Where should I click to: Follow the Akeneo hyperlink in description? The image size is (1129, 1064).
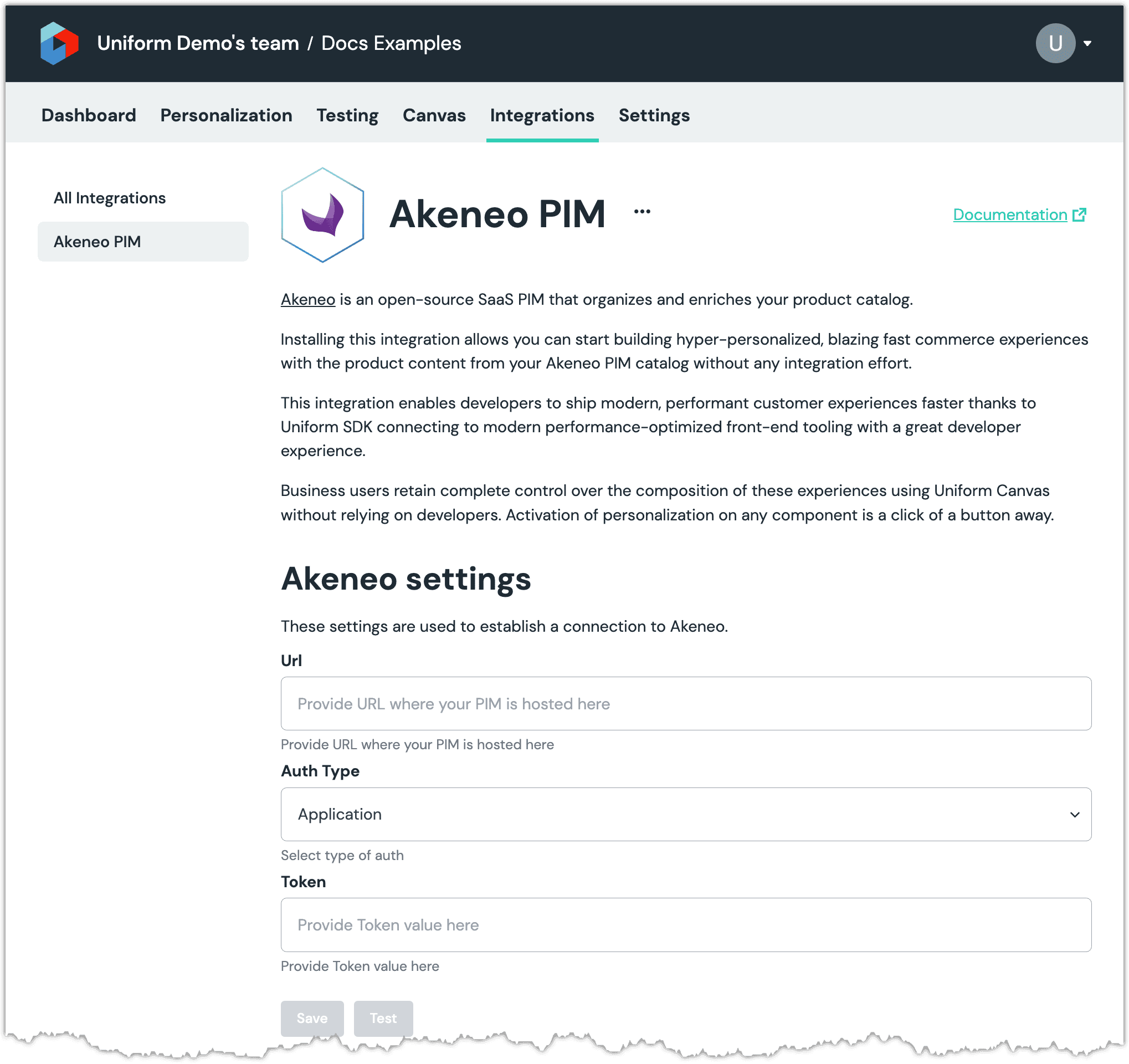308,299
